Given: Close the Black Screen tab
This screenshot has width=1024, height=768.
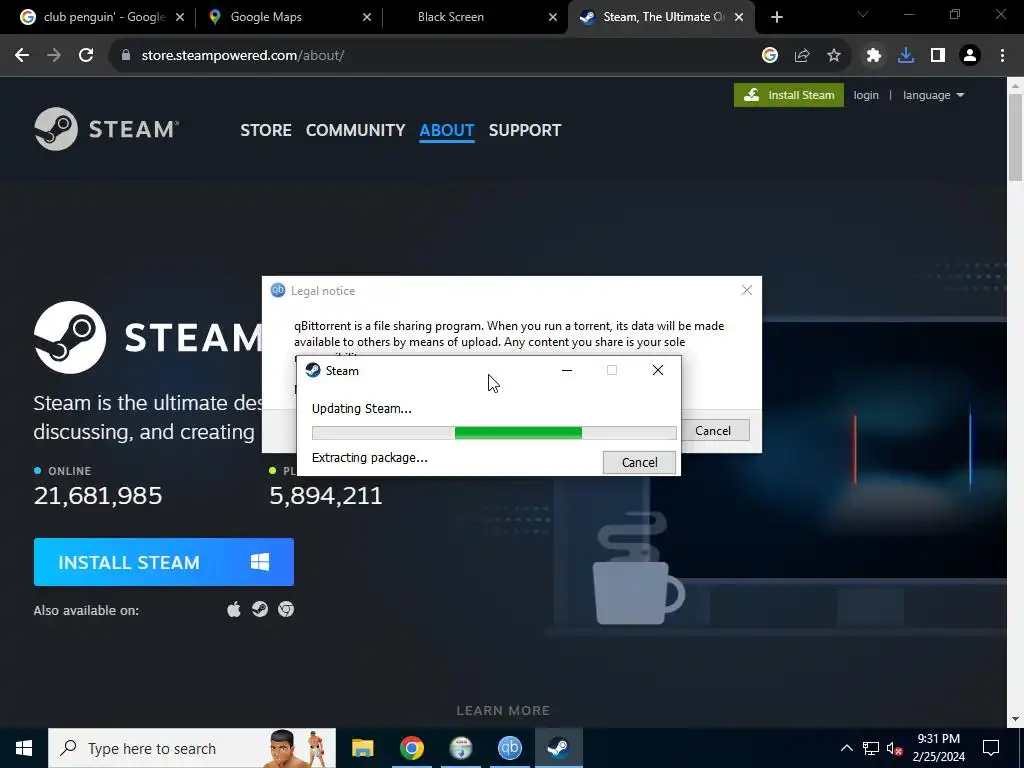Looking at the screenshot, I should [x=553, y=17].
